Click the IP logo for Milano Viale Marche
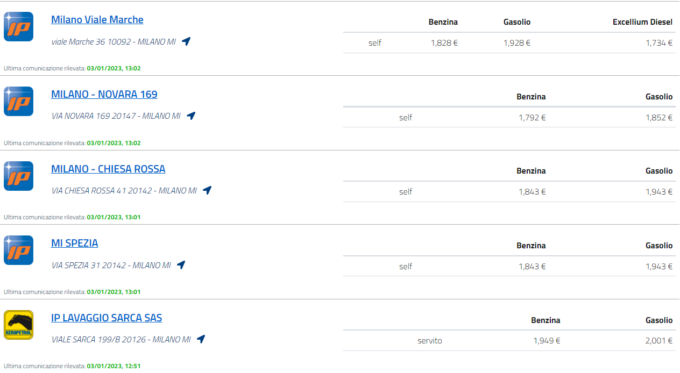Screen dimensions: 680x373 [19, 27]
